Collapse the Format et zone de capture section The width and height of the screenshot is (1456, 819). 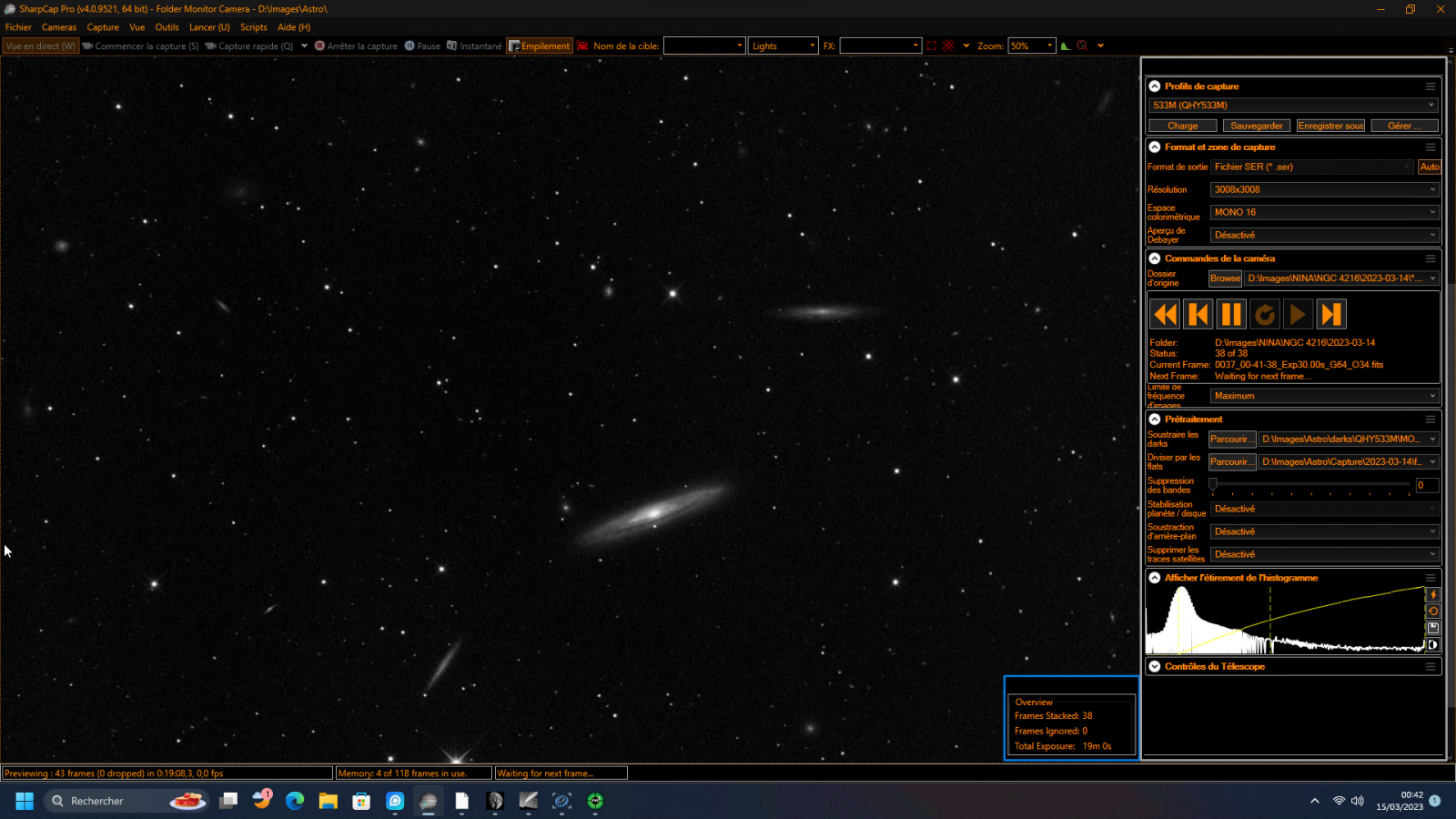pyautogui.click(x=1155, y=147)
